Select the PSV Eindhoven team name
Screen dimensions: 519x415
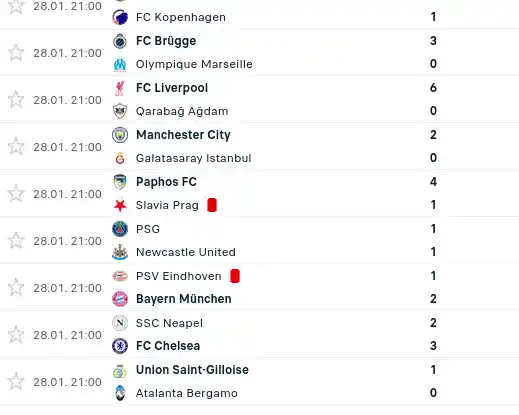click(x=179, y=276)
